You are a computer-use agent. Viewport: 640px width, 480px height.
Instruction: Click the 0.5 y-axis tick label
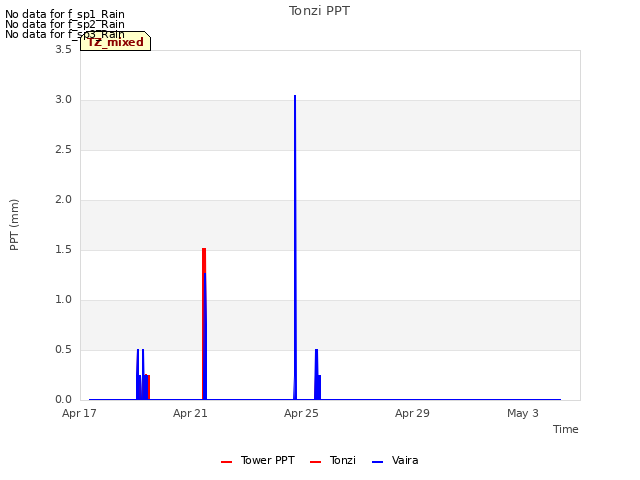tap(64, 349)
